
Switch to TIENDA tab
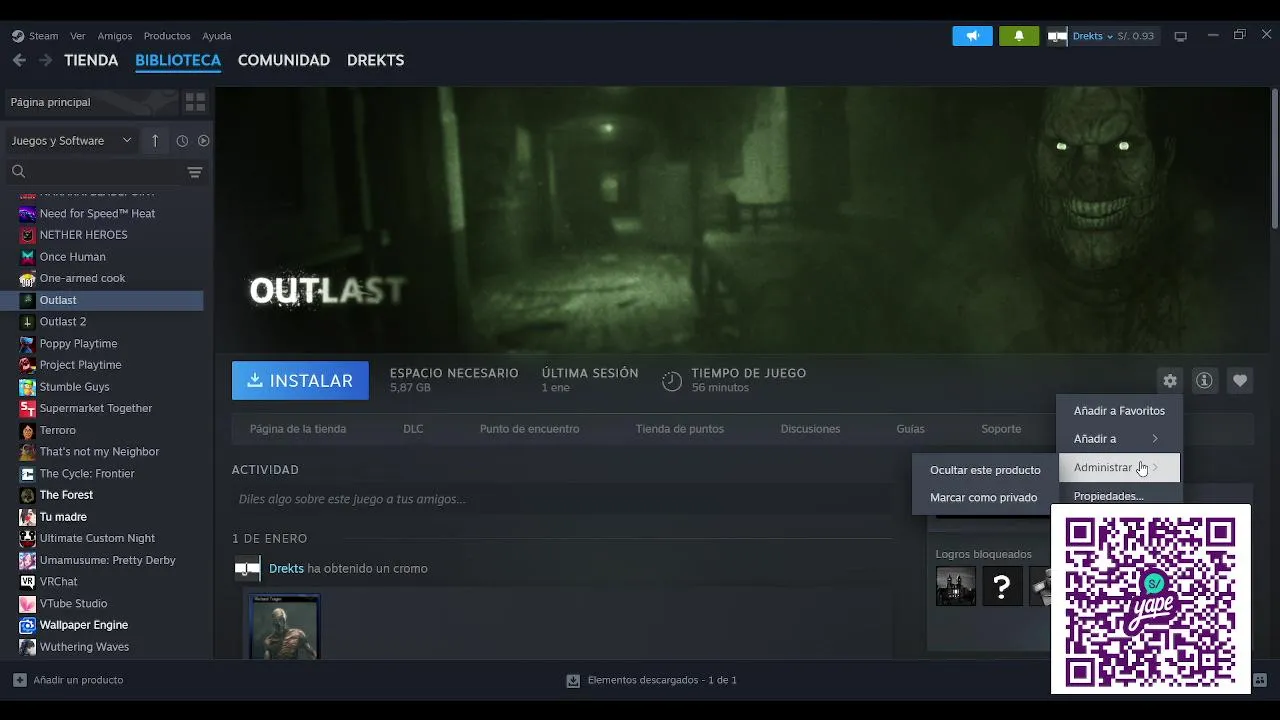click(x=91, y=60)
